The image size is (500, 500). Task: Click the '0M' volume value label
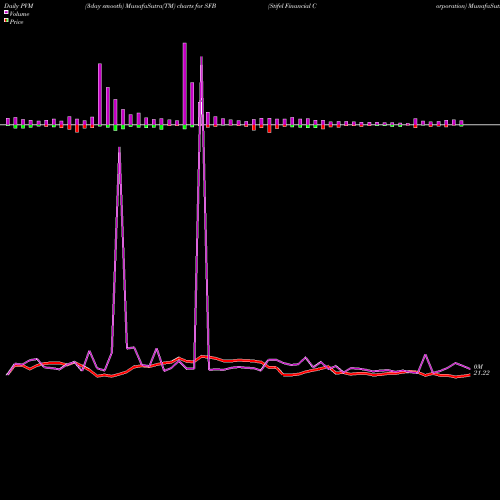[478, 367]
